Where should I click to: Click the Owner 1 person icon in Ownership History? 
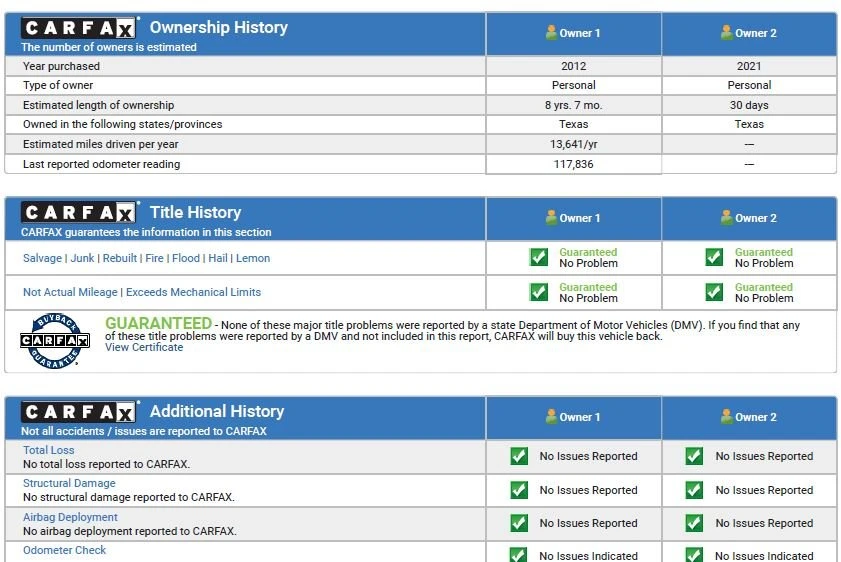(551, 32)
